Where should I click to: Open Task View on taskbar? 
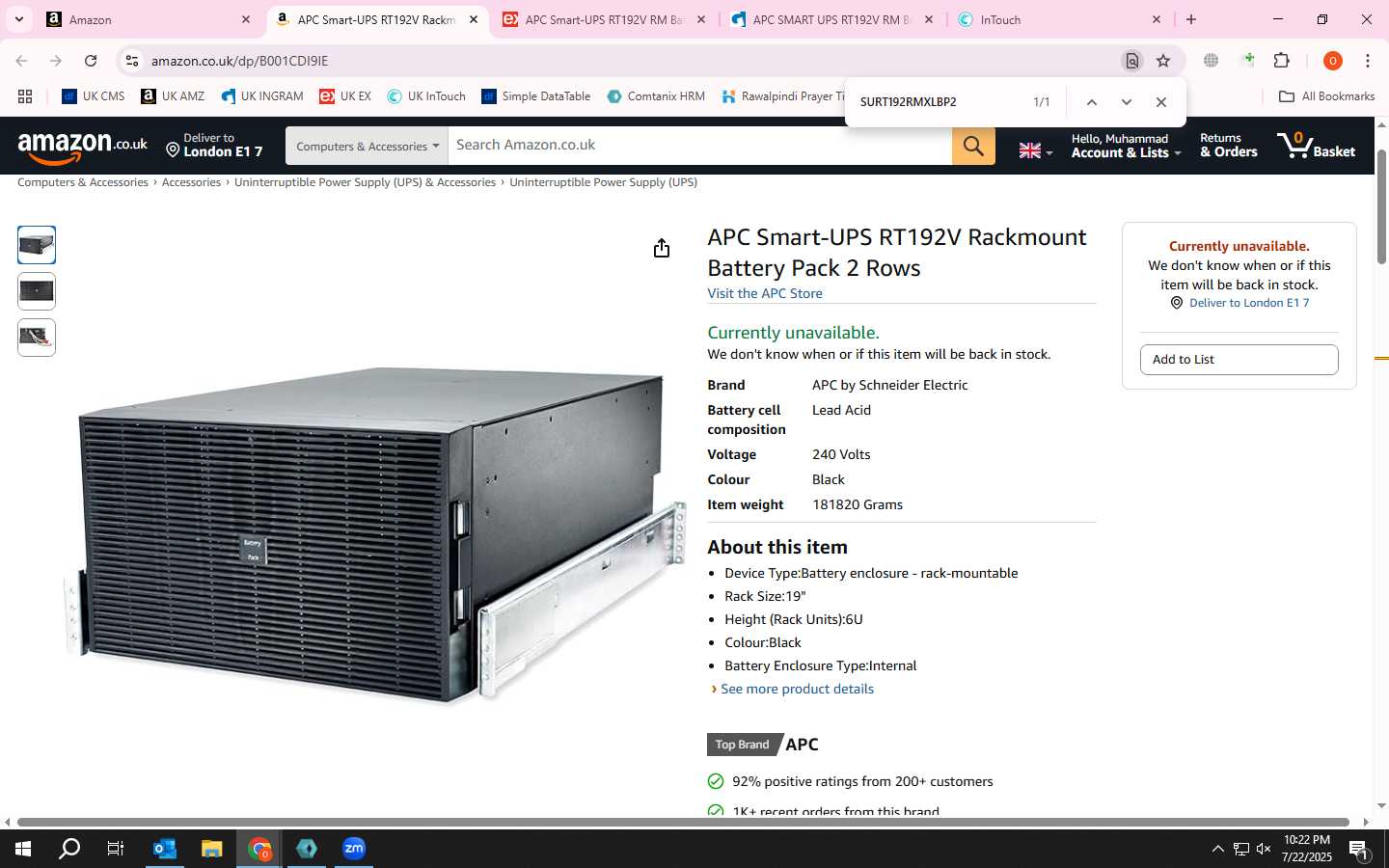tap(115, 849)
